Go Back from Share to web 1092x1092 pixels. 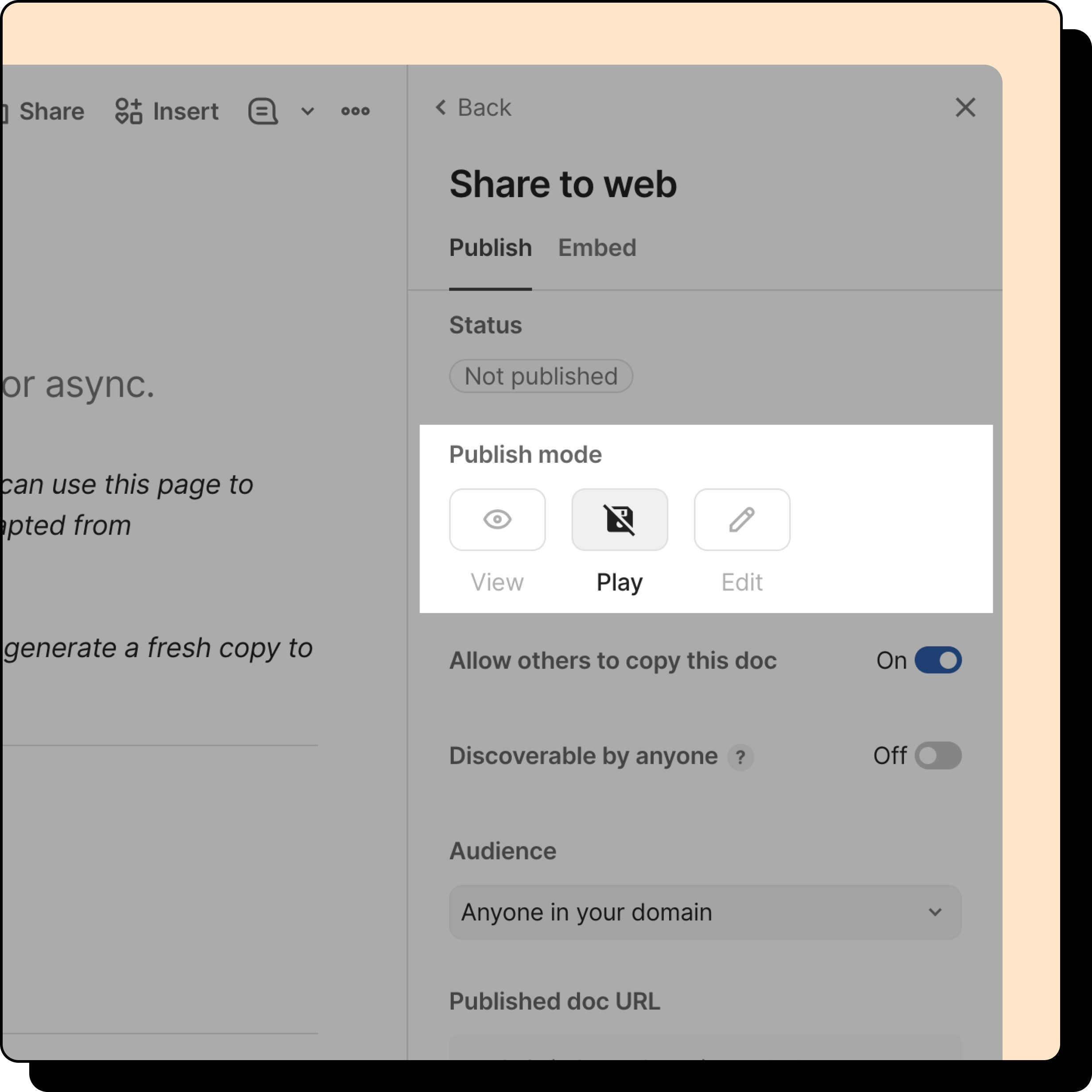472,108
